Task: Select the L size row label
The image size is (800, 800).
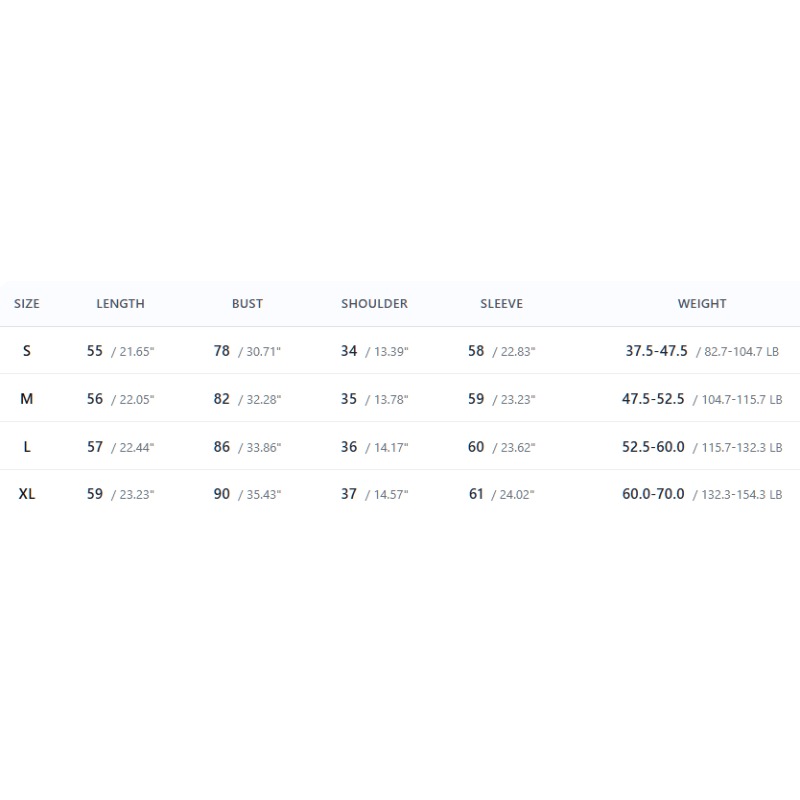Action: [27, 446]
